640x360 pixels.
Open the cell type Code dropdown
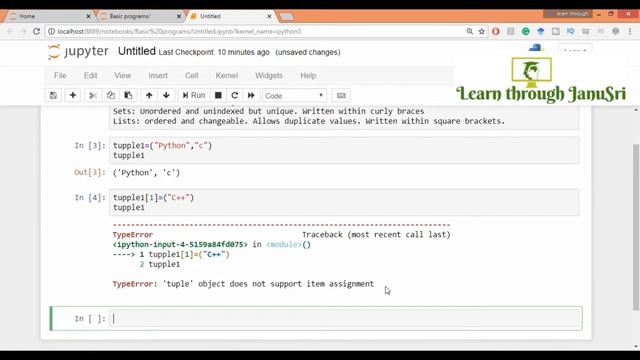tap(294, 96)
